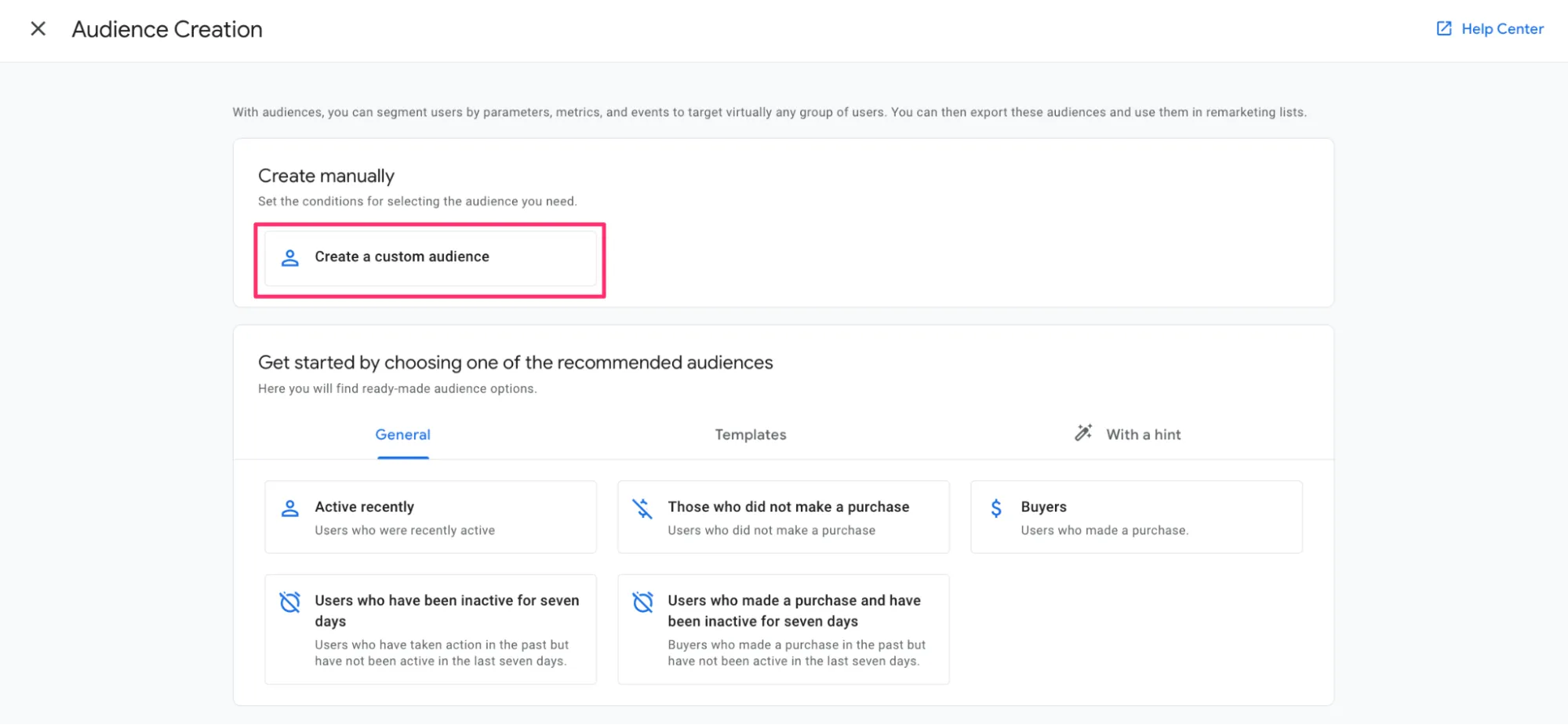This screenshot has height=725, width=1568.
Task: Click the 'Users who were recently active' description
Action: point(405,530)
